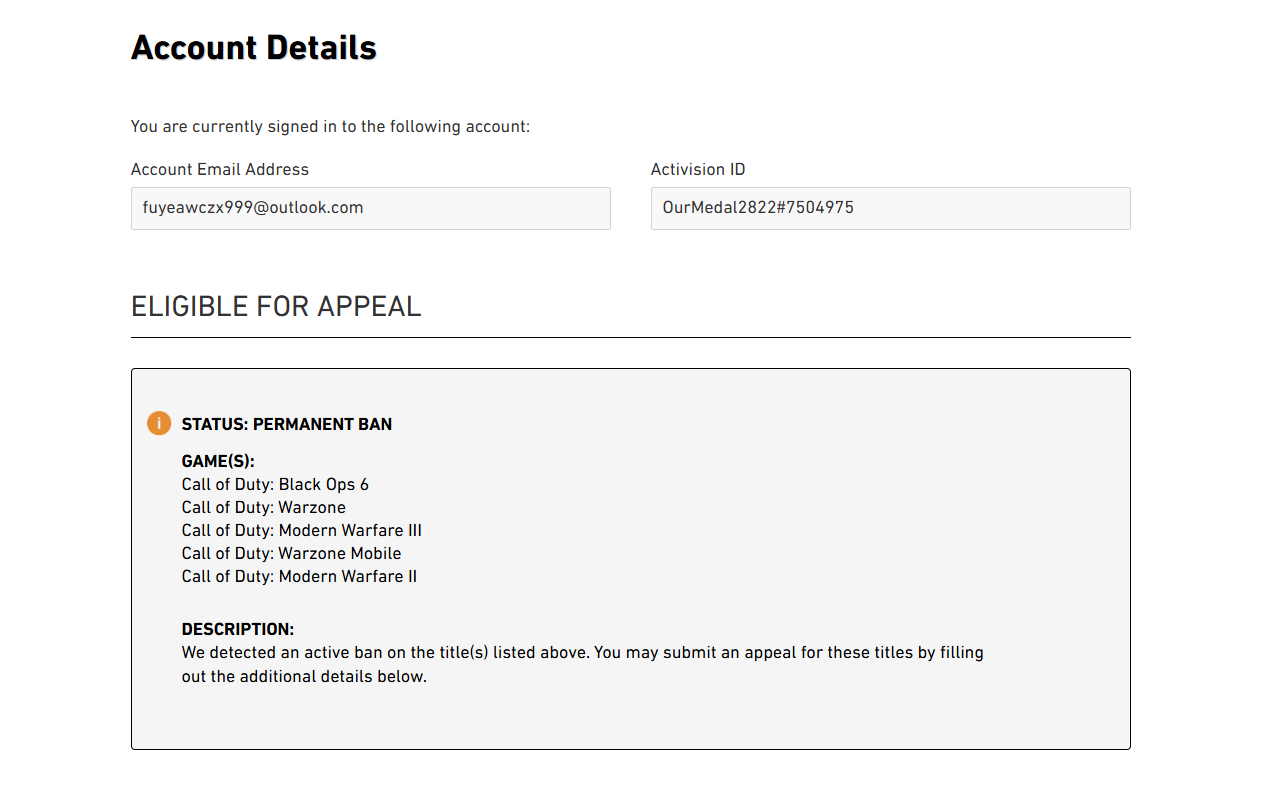Click the divider line under Eligible heading

coord(631,338)
